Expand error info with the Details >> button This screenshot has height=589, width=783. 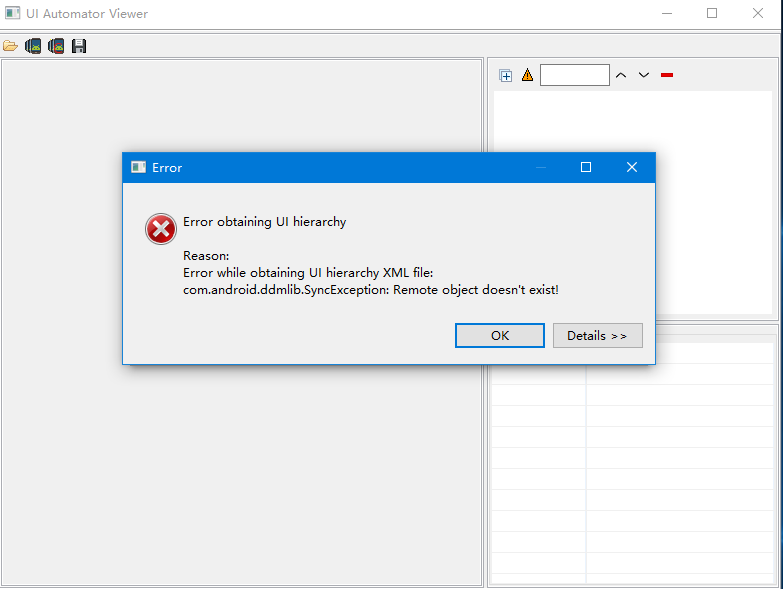click(x=598, y=335)
